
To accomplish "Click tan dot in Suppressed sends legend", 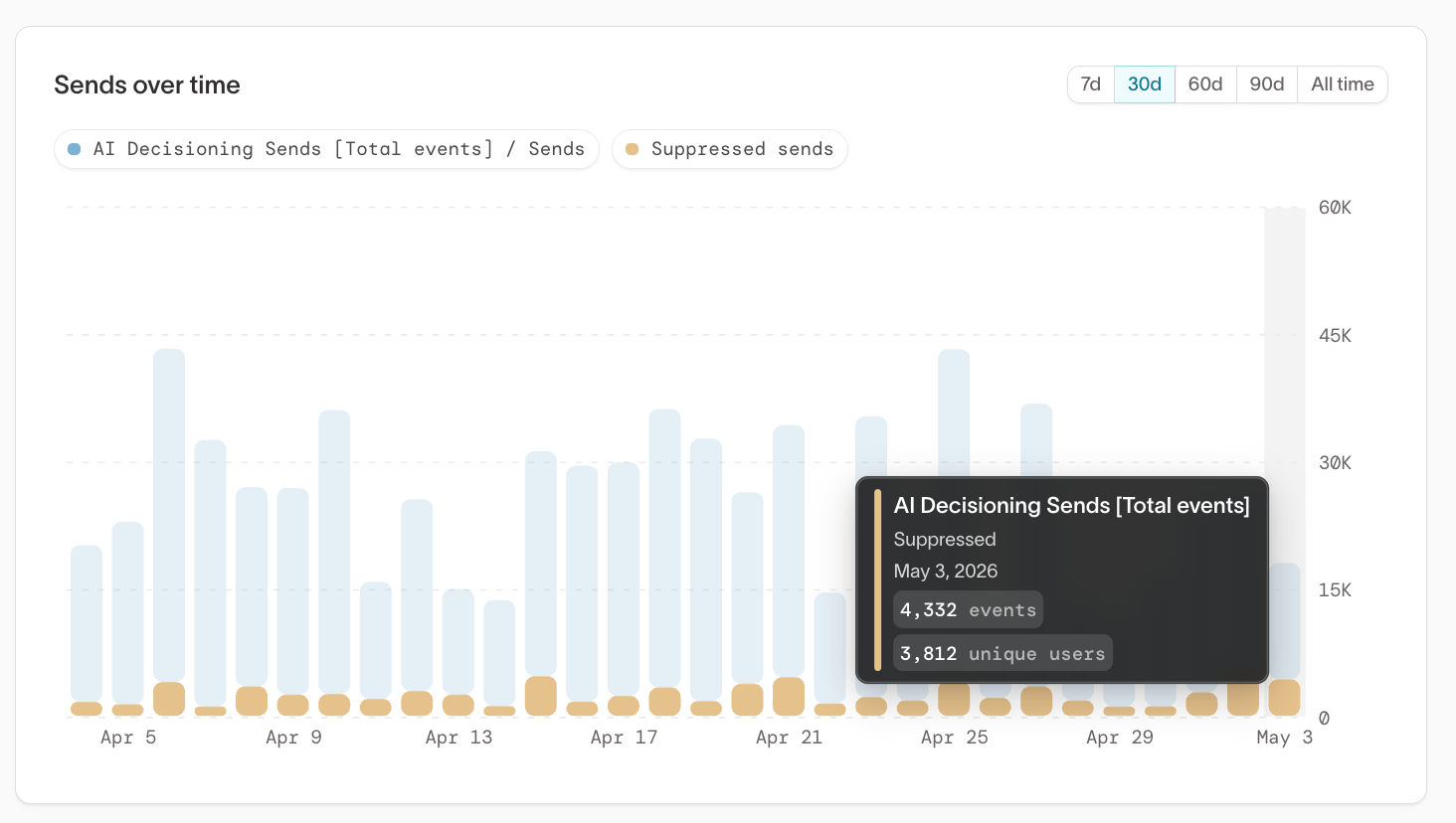I will pyautogui.click(x=632, y=149).
